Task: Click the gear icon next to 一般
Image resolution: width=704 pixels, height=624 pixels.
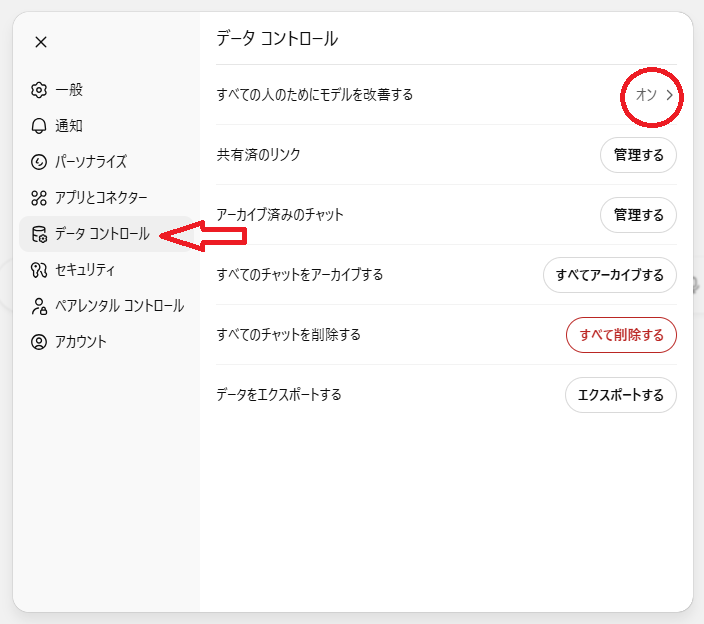Action: (39, 90)
